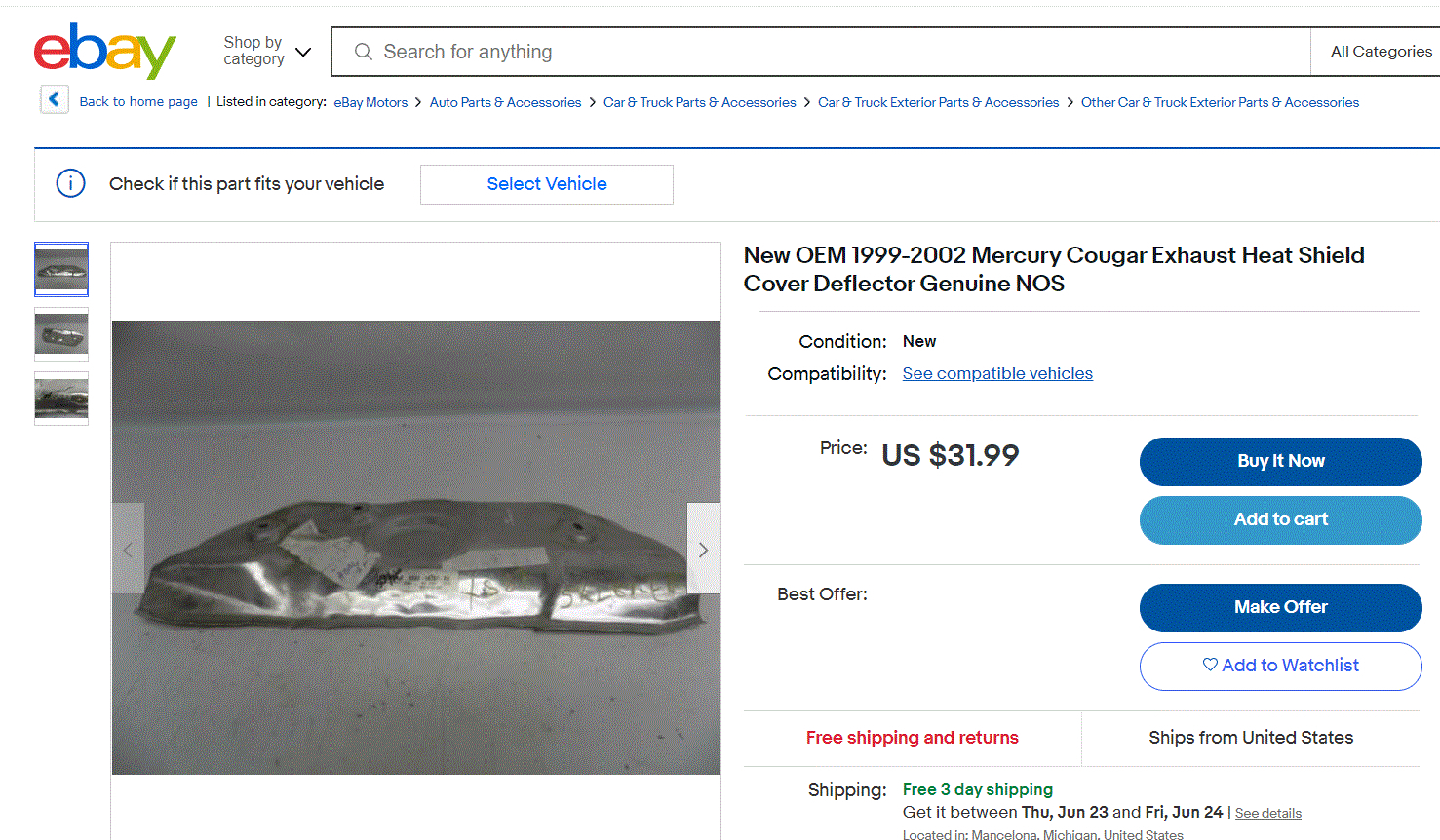Click the Make Offer button
The image size is (1440, 840).
pyautogui.click(x=1280, y=607)
